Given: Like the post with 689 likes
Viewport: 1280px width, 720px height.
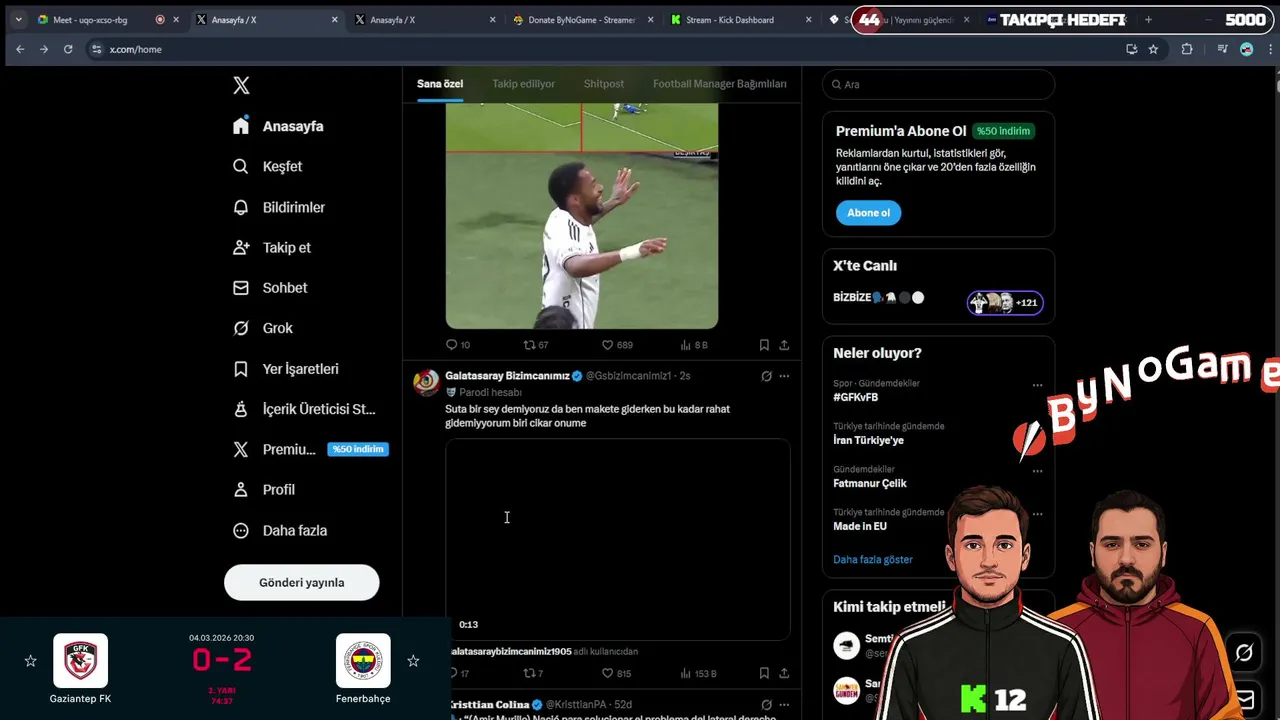Looking at the screenshot, I should [x=617, y=345].
